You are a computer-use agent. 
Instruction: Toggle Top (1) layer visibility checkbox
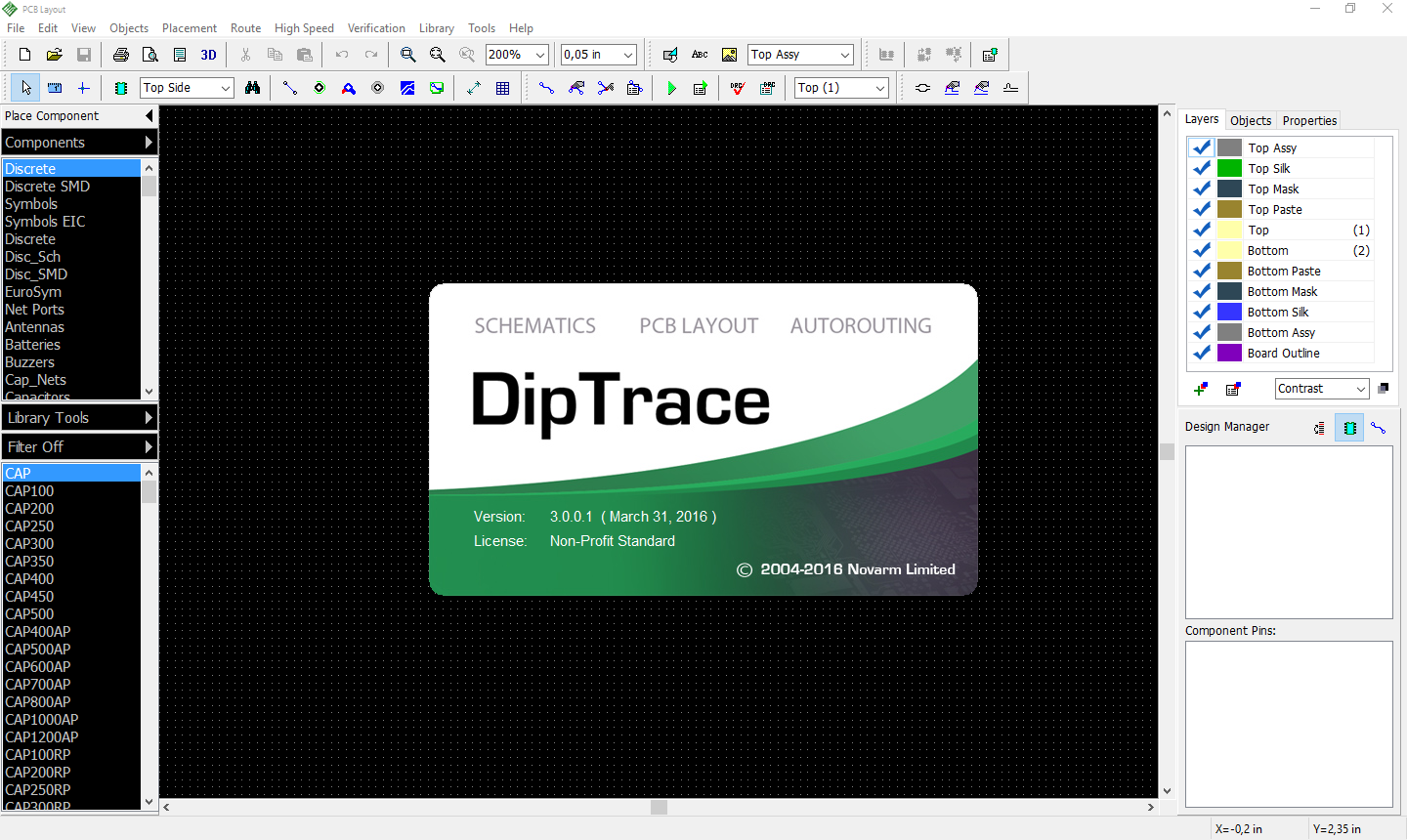(1202, 230)
